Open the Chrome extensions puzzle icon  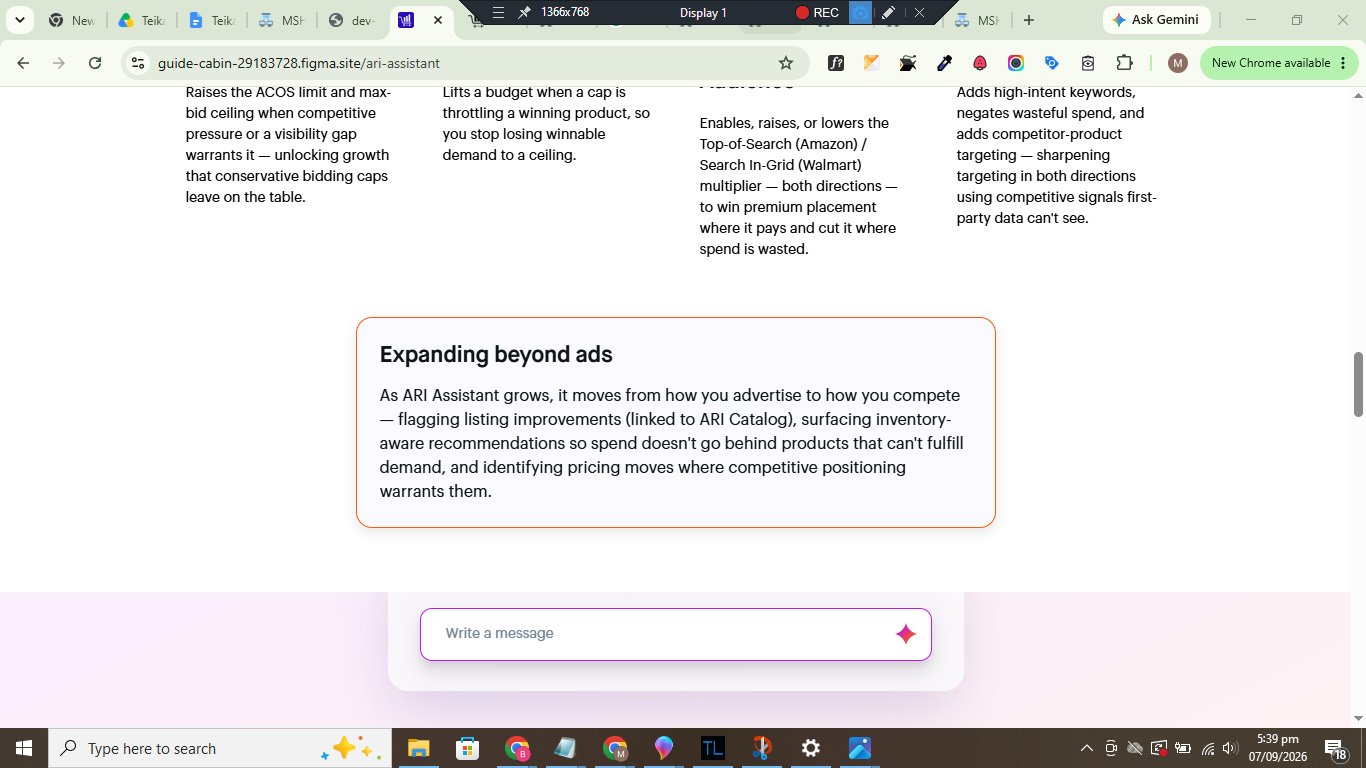tap(1124, 63)
